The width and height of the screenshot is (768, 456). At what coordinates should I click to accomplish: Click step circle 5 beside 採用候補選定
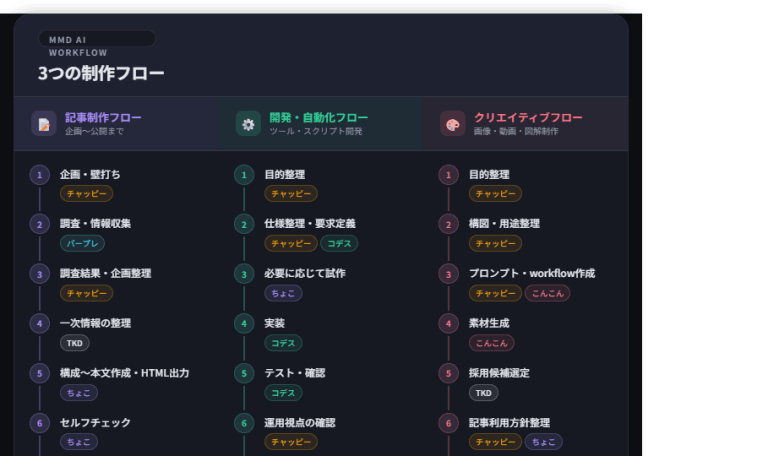(x=448, y=374)
